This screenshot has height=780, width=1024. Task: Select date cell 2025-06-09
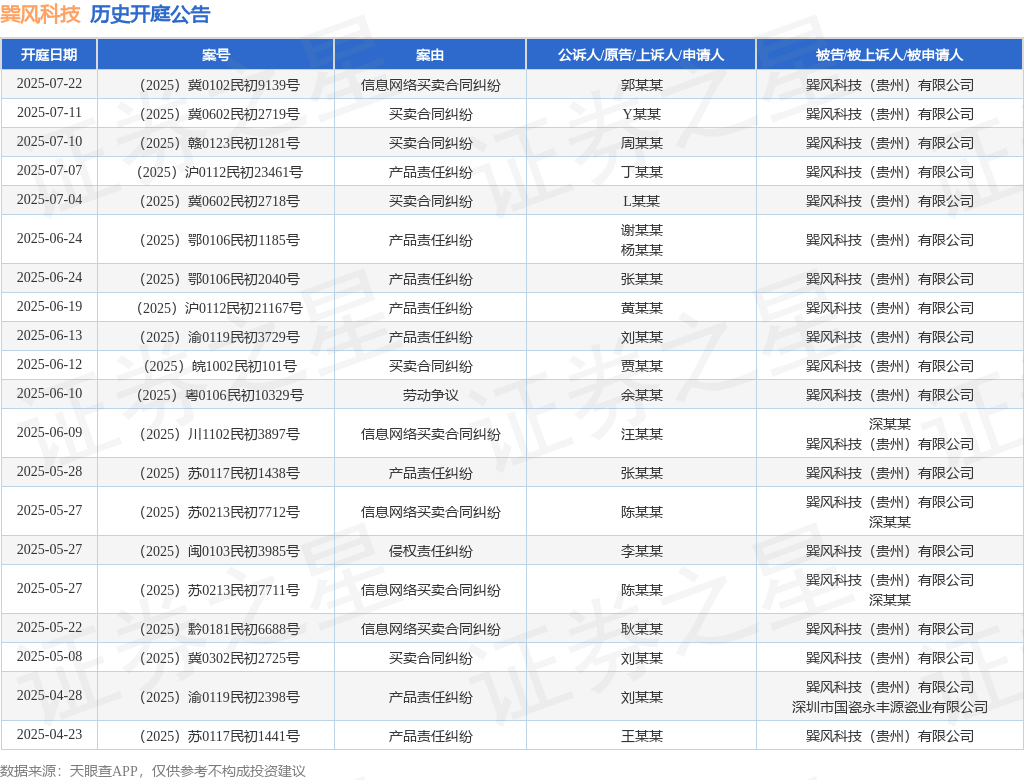[49, 433]
